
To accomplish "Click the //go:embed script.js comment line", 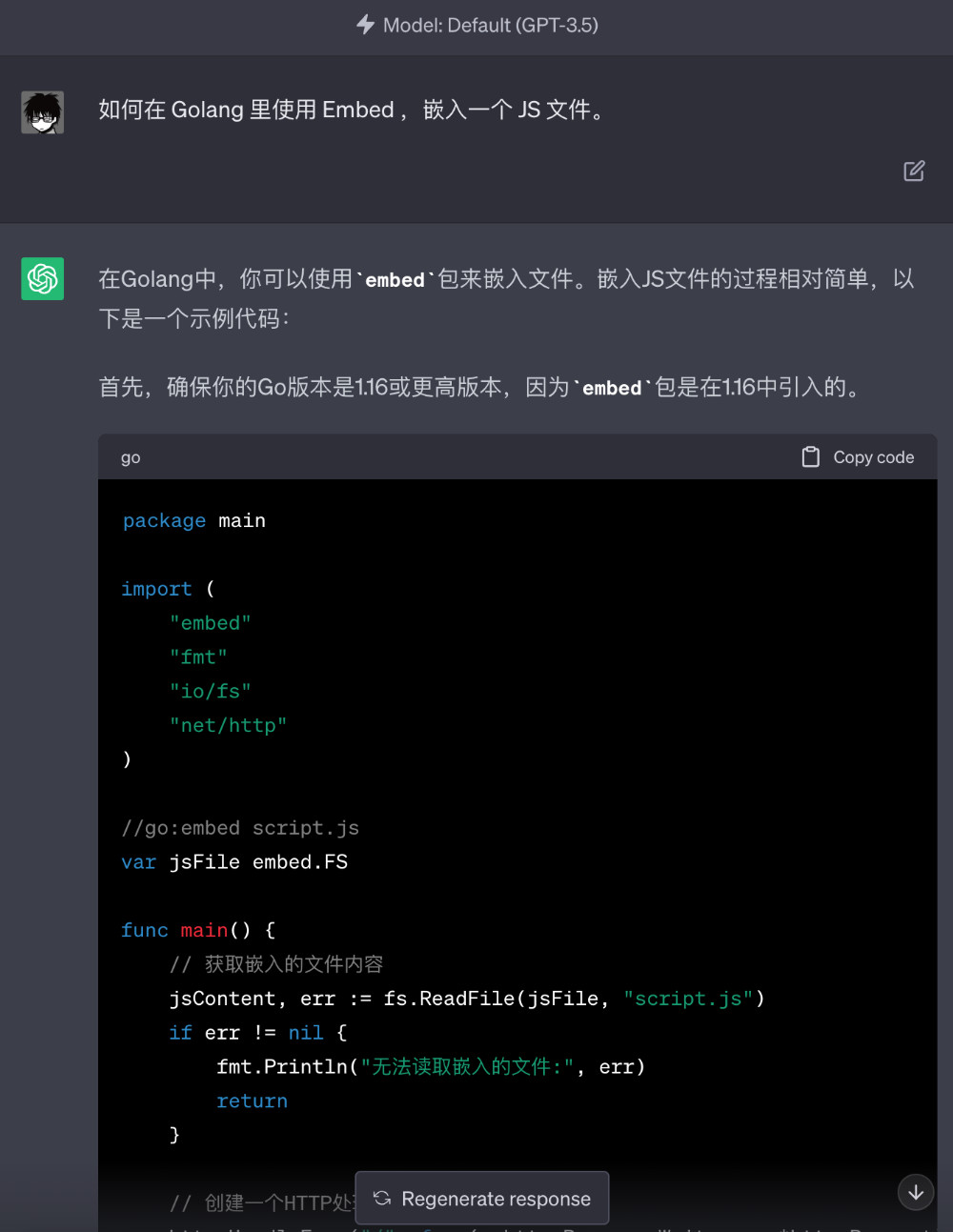I will tap(240, 828).
